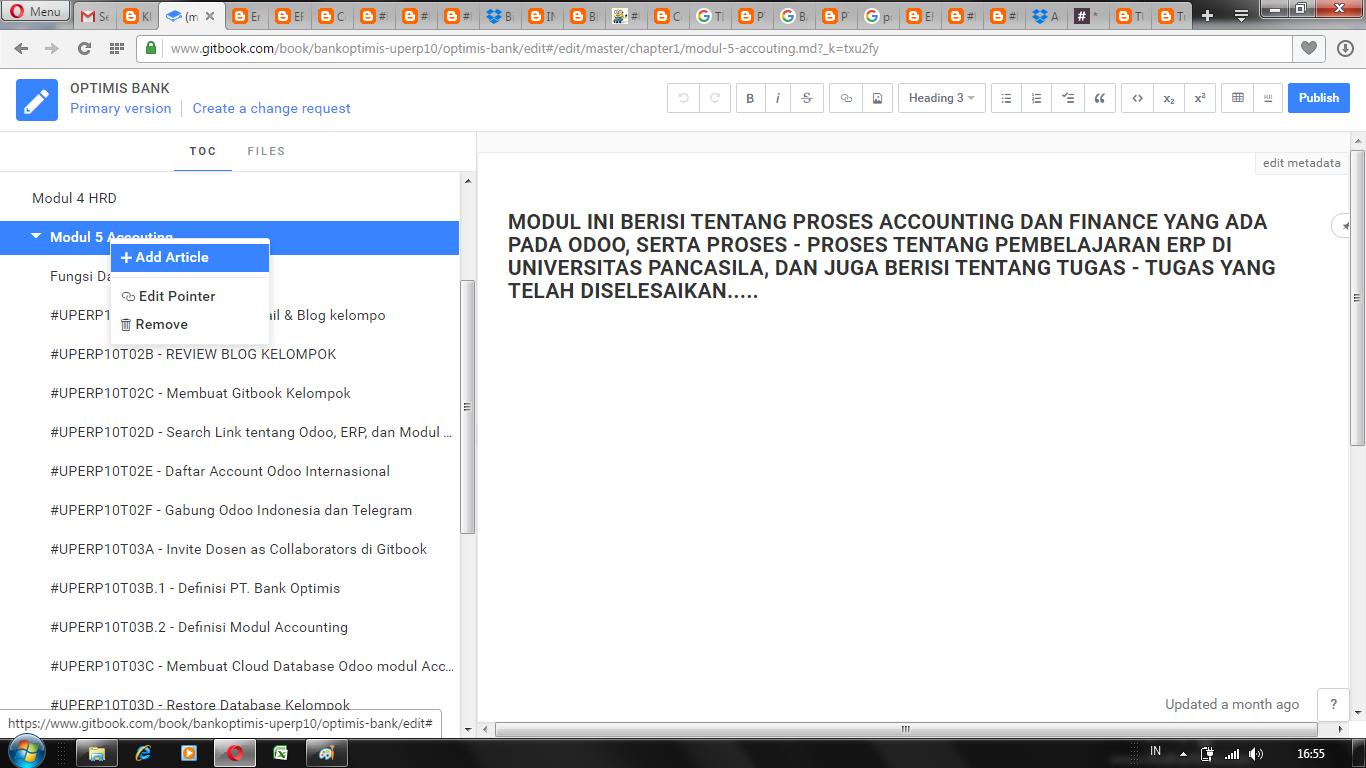Viewport: 1366px width, 768px height.
Task: Click the help question mark button
Action: click(1333, 704)
